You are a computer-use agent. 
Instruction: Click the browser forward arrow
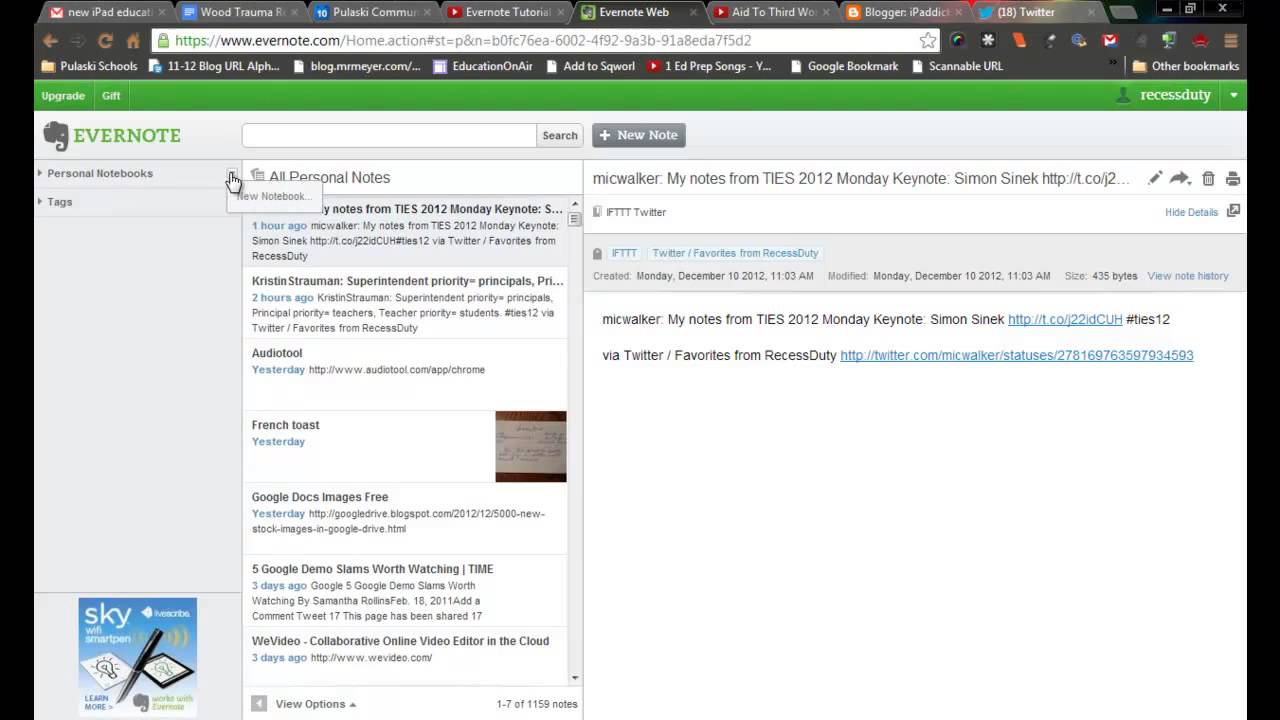[78, 41]
